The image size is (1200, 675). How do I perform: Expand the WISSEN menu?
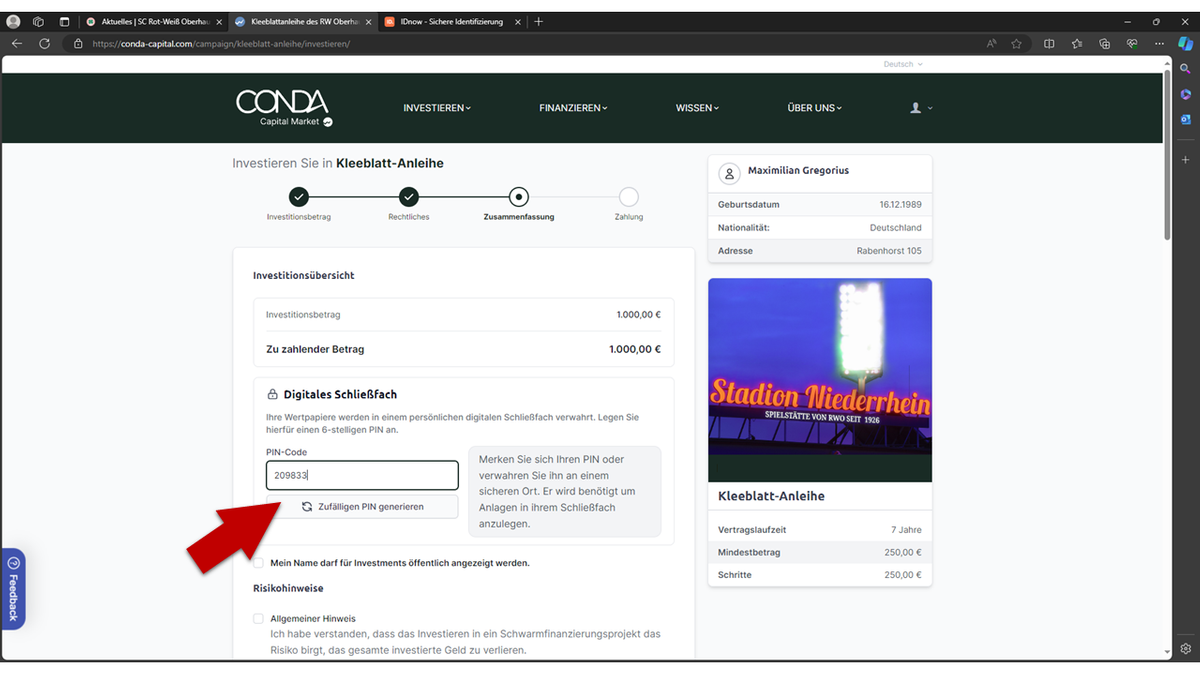pos(697,108)
